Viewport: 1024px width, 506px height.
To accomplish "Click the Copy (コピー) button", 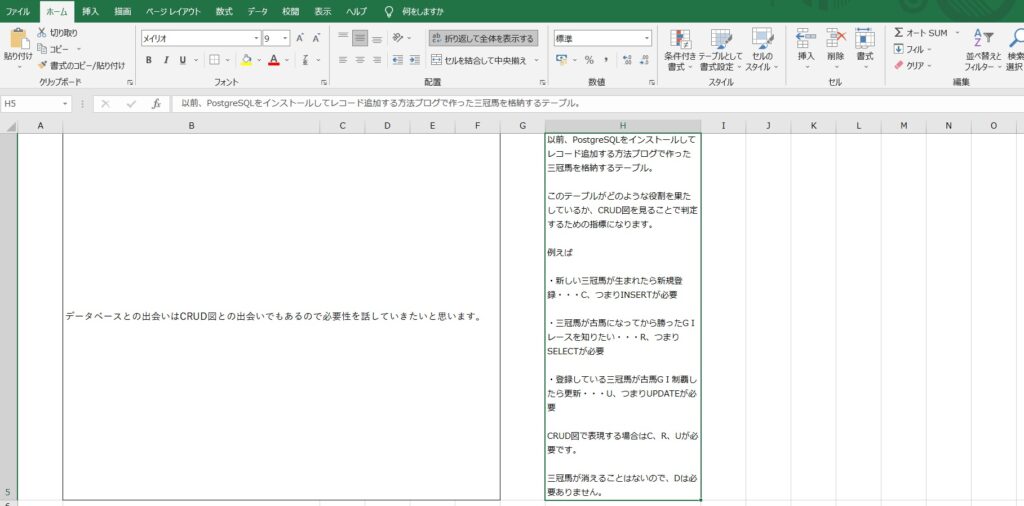I will (x=55, y=49).
